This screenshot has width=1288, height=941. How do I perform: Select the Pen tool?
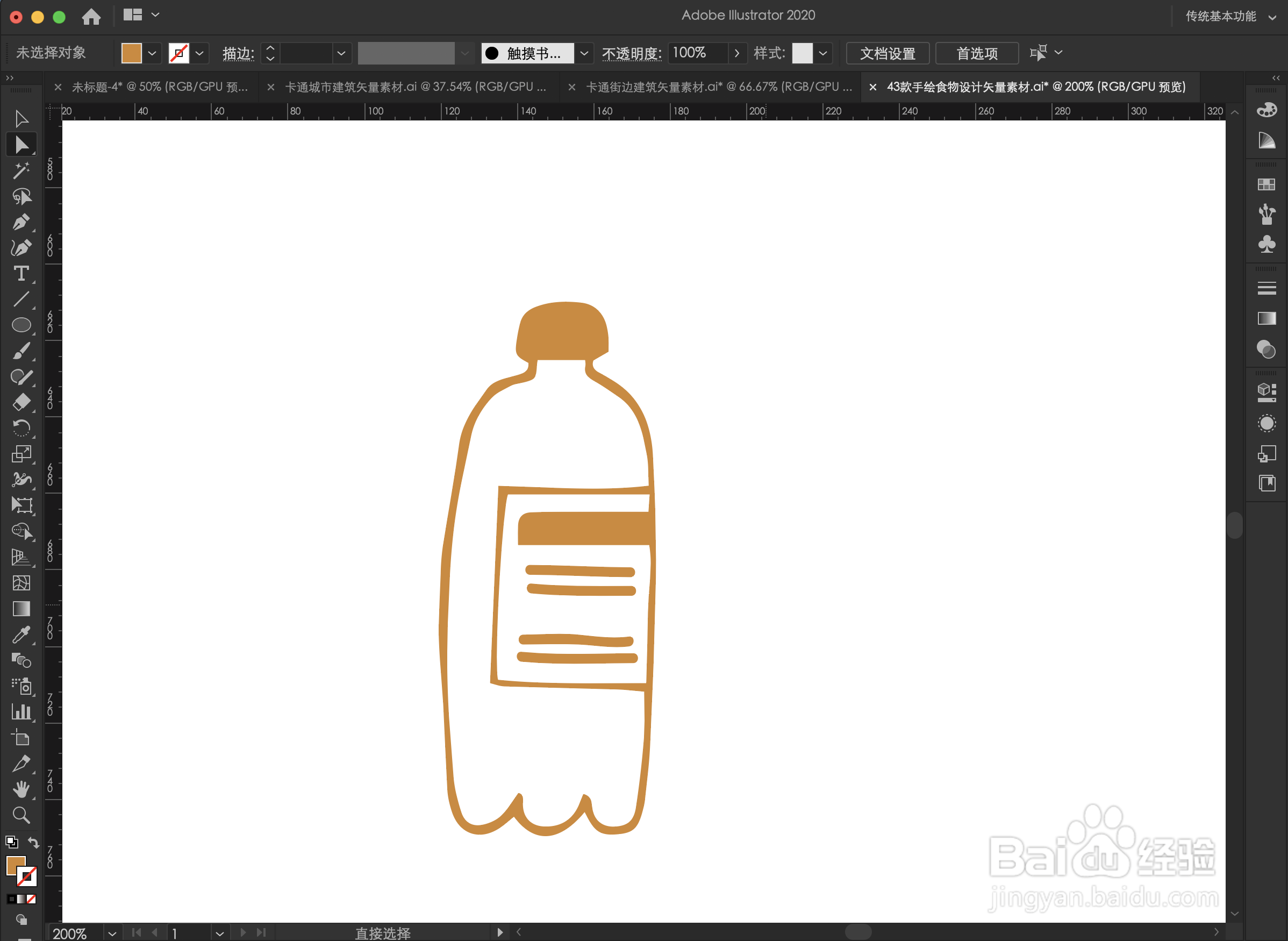(x=21, y=222)
